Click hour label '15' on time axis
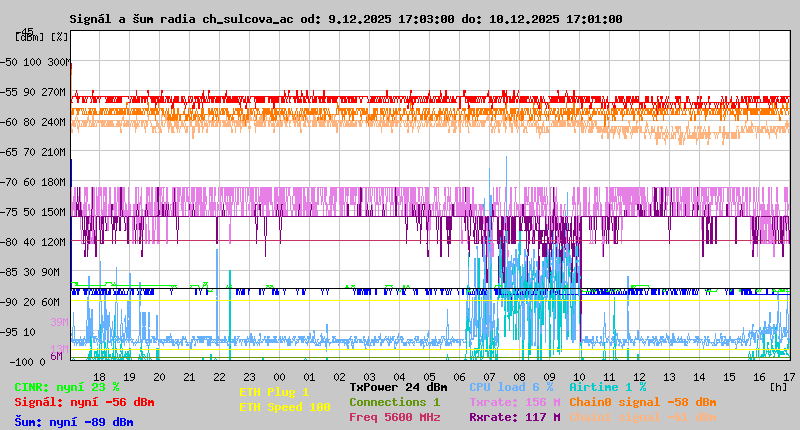The height and width of the screenshot is (430, 800). pyautogui.click(x=730, y=377)
